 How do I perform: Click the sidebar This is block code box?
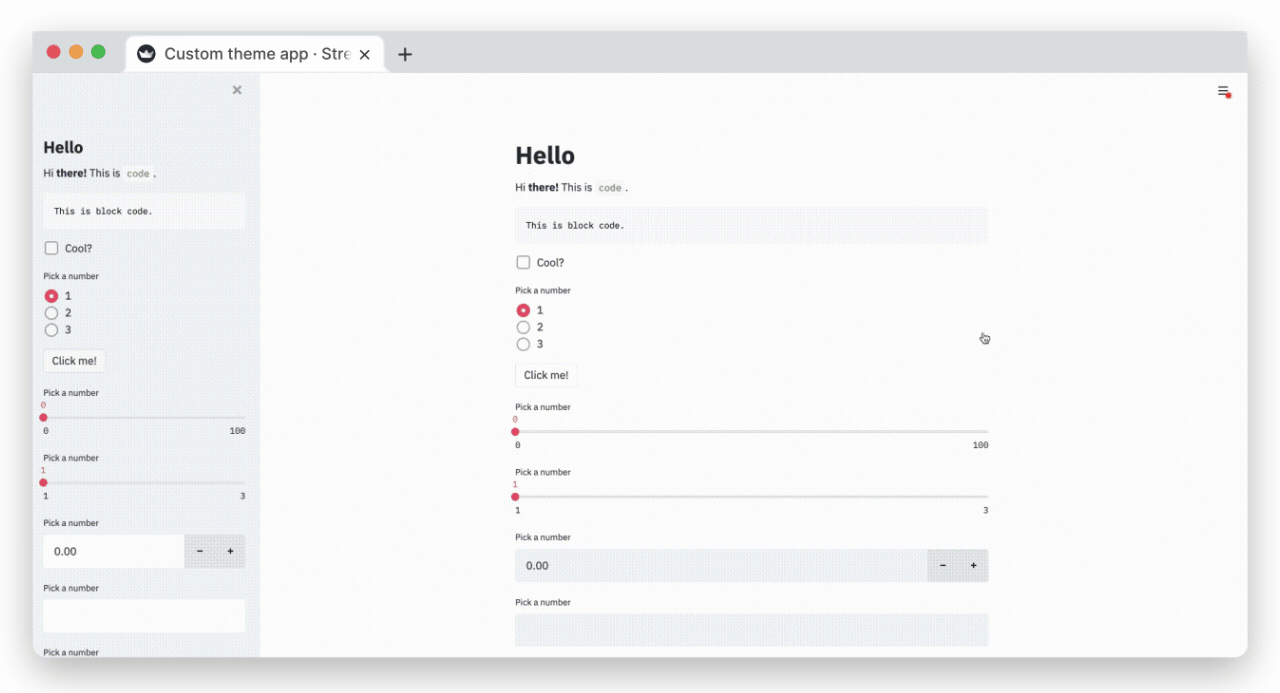(144, 211)
